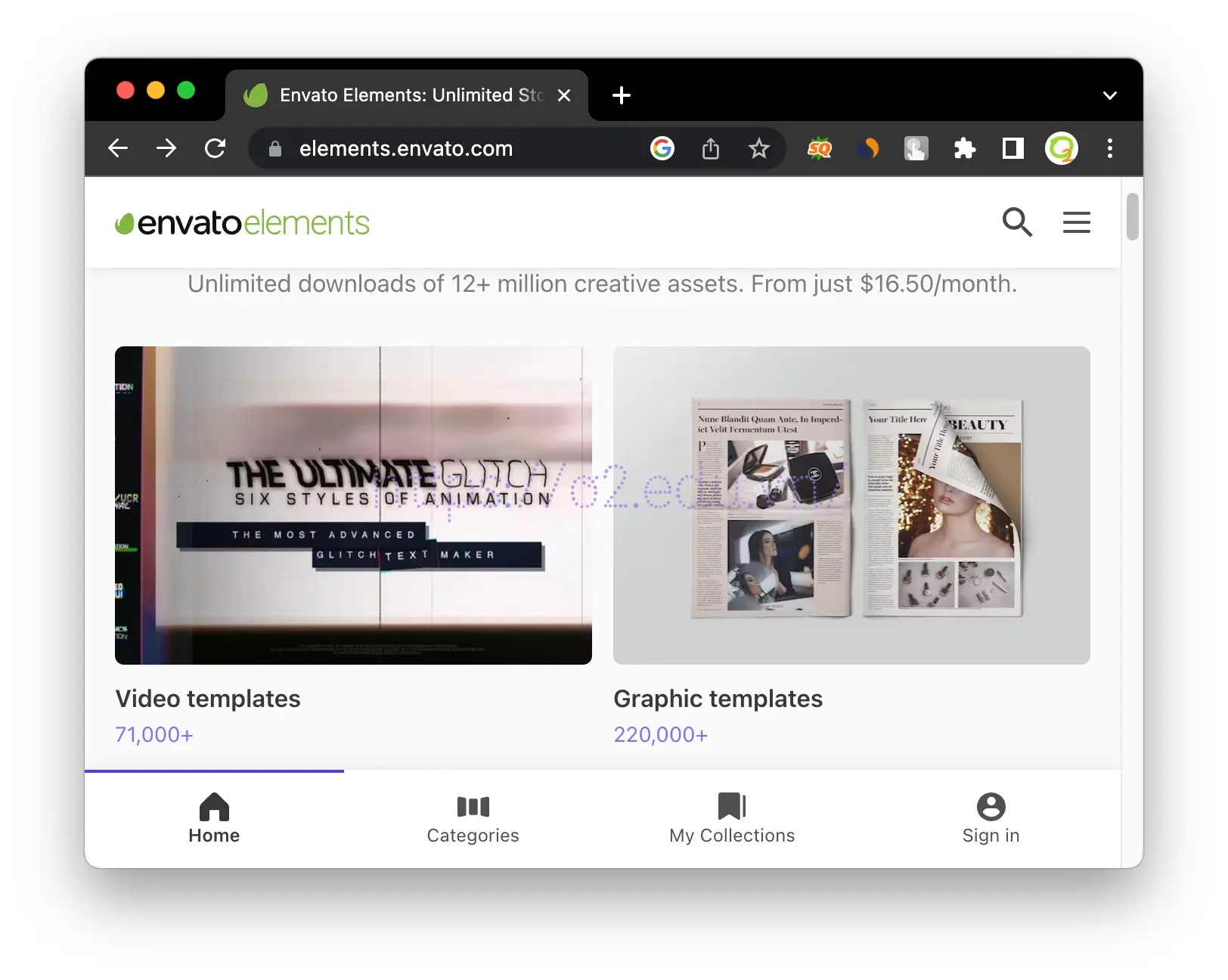Click the address bar URL elements.envato.com
Viewport: 1228px width, 980px height.
[x=406, y=148]
